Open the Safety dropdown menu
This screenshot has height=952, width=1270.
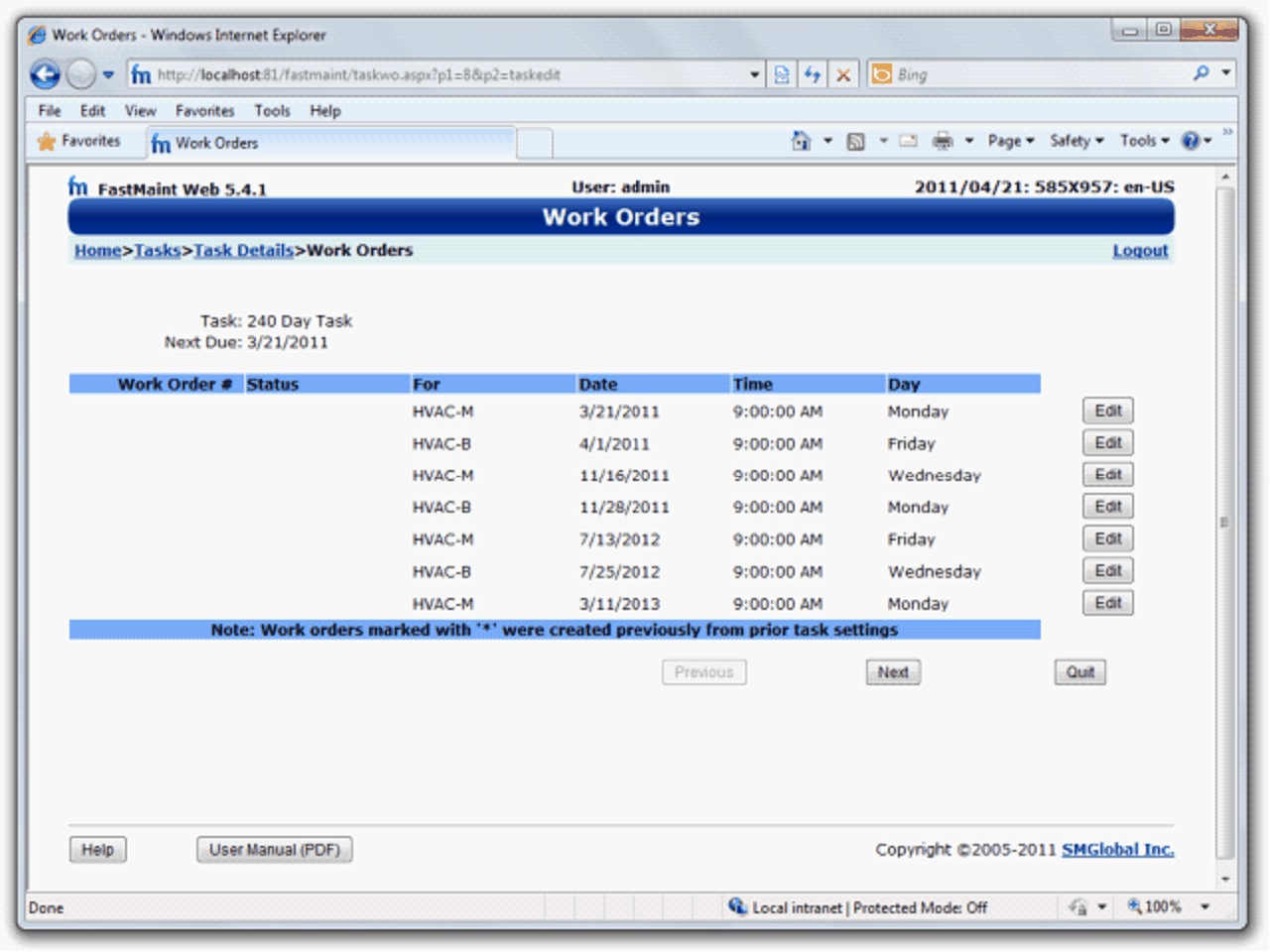pyautogui.click(x=1077, y=141)
